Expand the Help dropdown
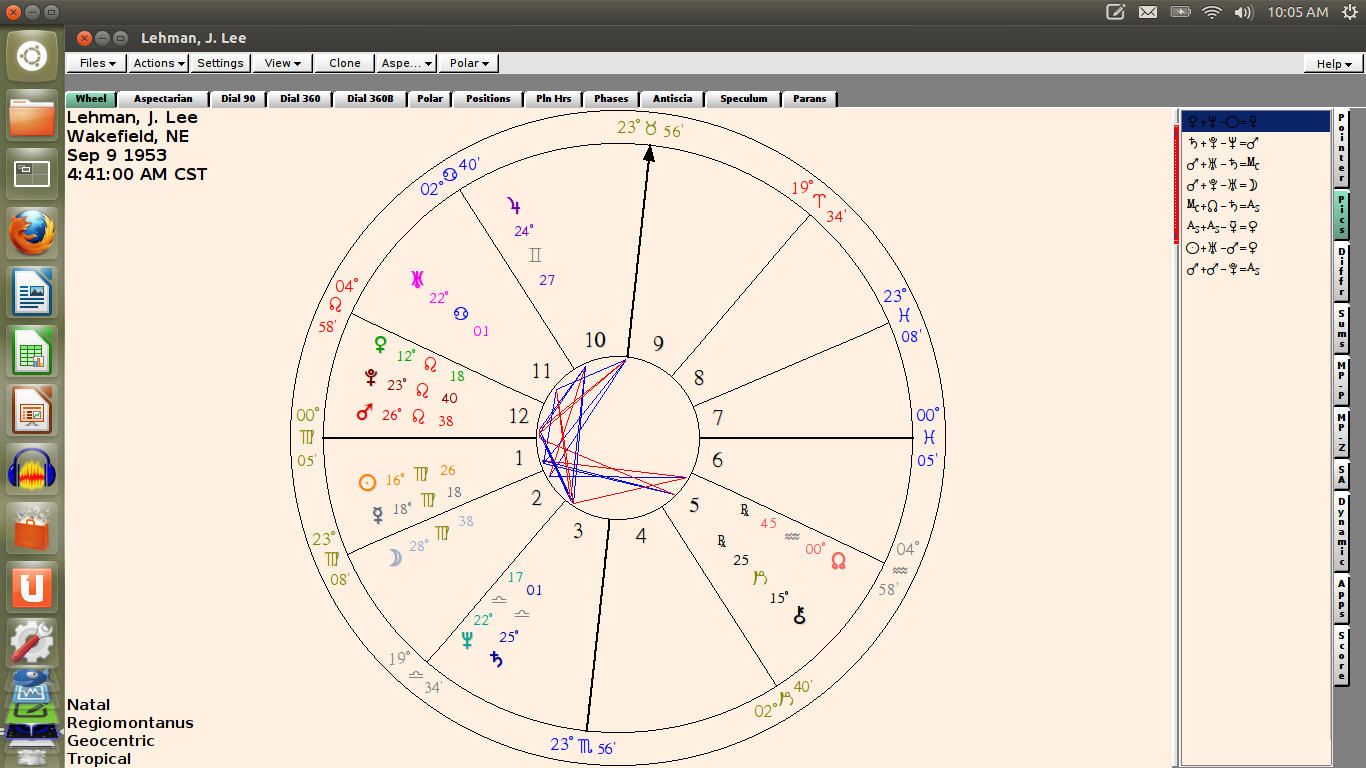The height and width of the screenshot is (768, 1366). (1331, 63)
